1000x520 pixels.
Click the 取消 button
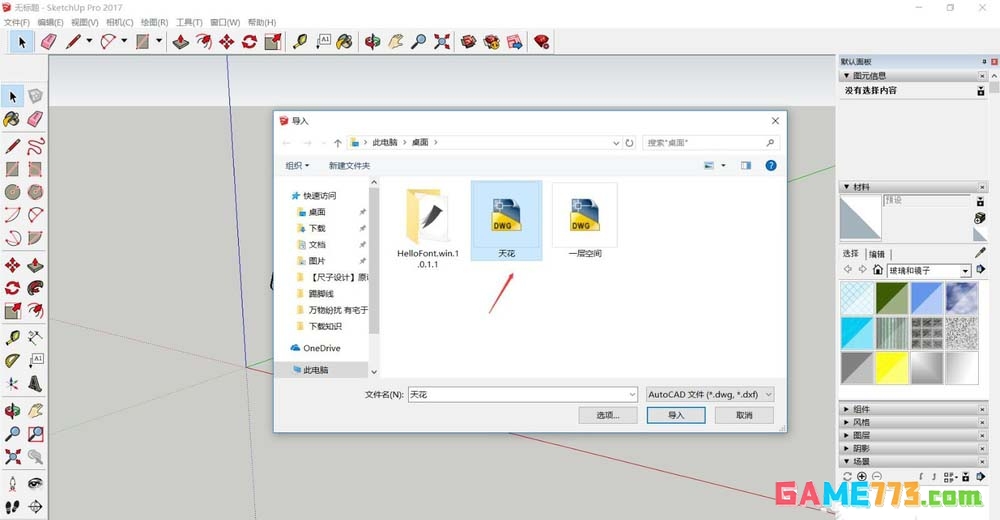744,415
